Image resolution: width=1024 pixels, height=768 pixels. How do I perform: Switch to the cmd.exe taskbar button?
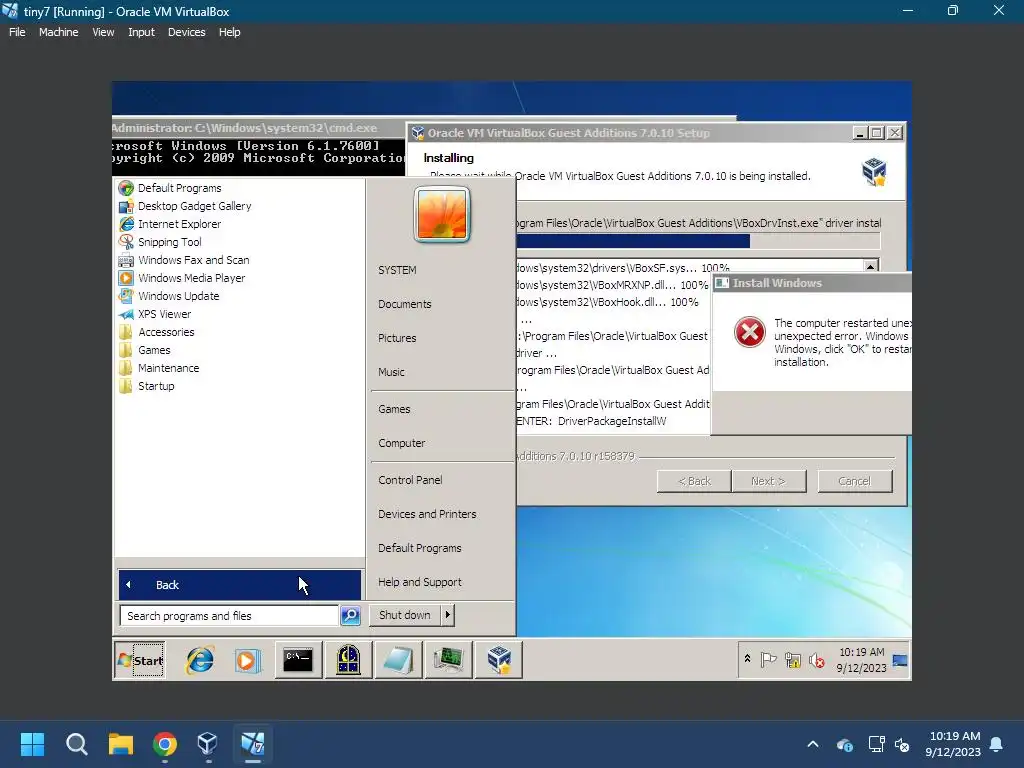pos(298,660)
